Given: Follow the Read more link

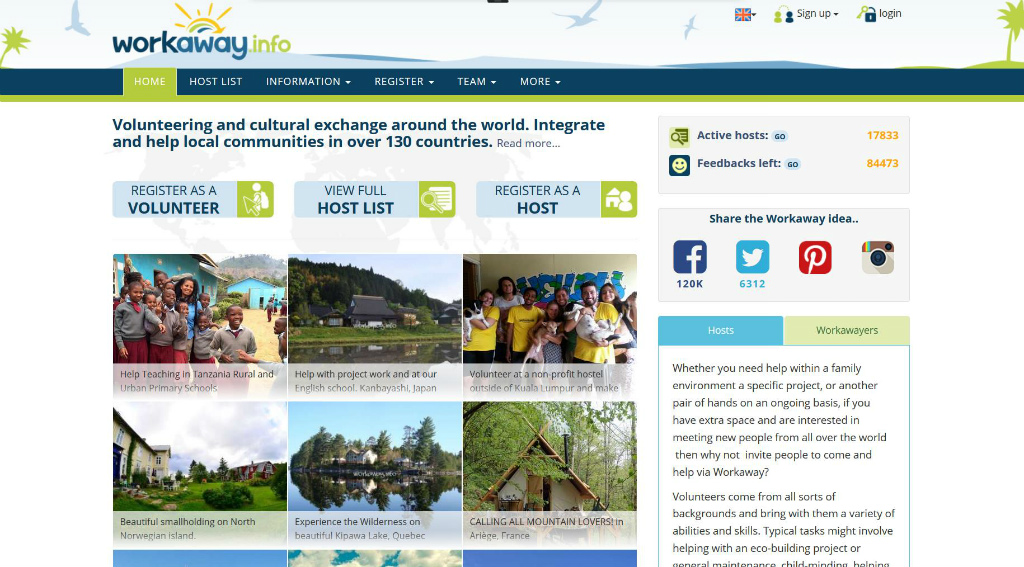Looking at the screenshot, I should click(x=528, y=144).
